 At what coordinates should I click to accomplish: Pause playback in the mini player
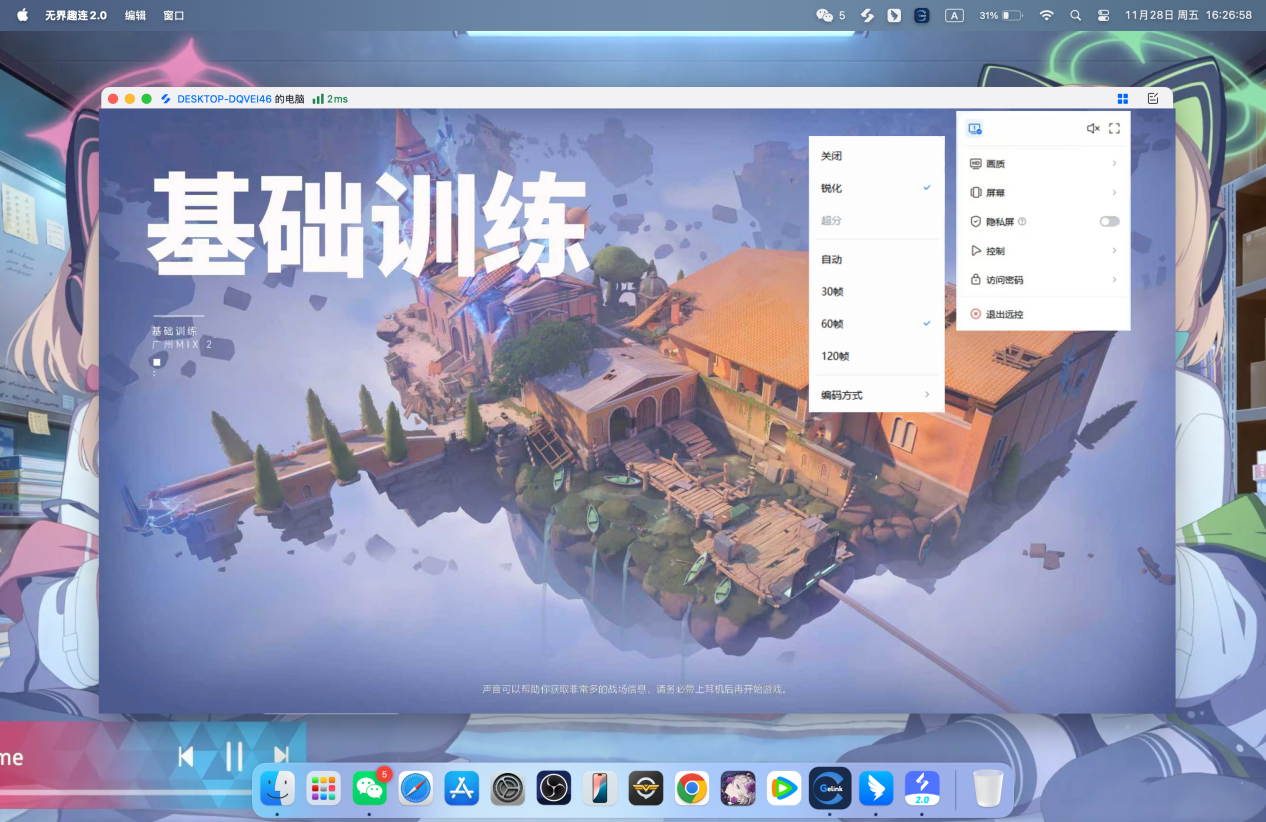click(232, 757)
